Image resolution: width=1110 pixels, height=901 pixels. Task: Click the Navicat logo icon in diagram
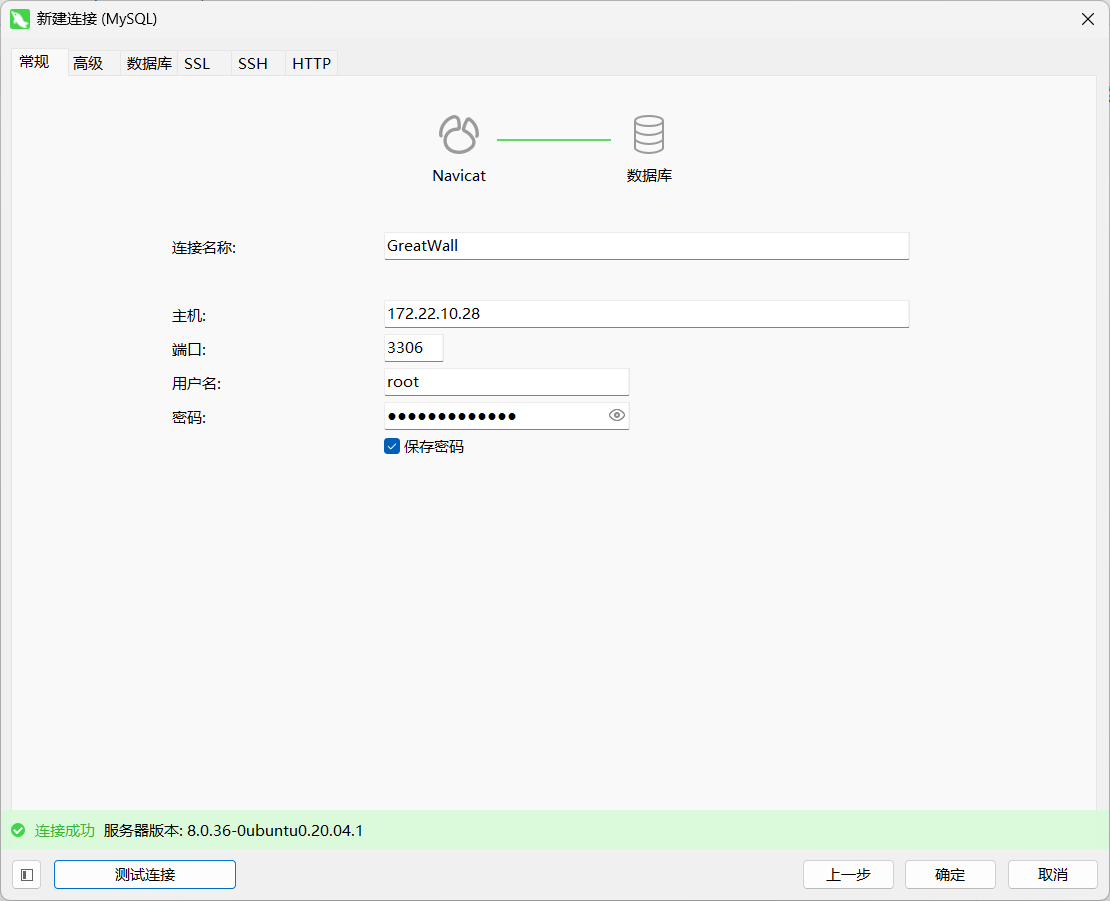(459, 134)
